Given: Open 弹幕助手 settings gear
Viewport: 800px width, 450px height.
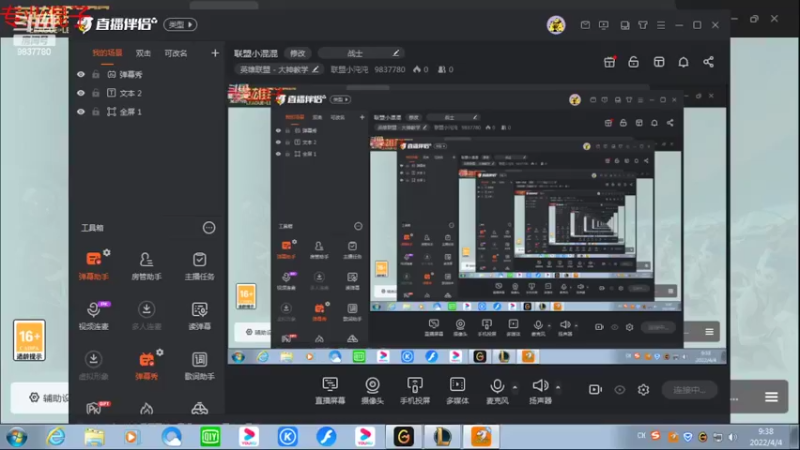Looking at the screenshot, I should (107, 253).
